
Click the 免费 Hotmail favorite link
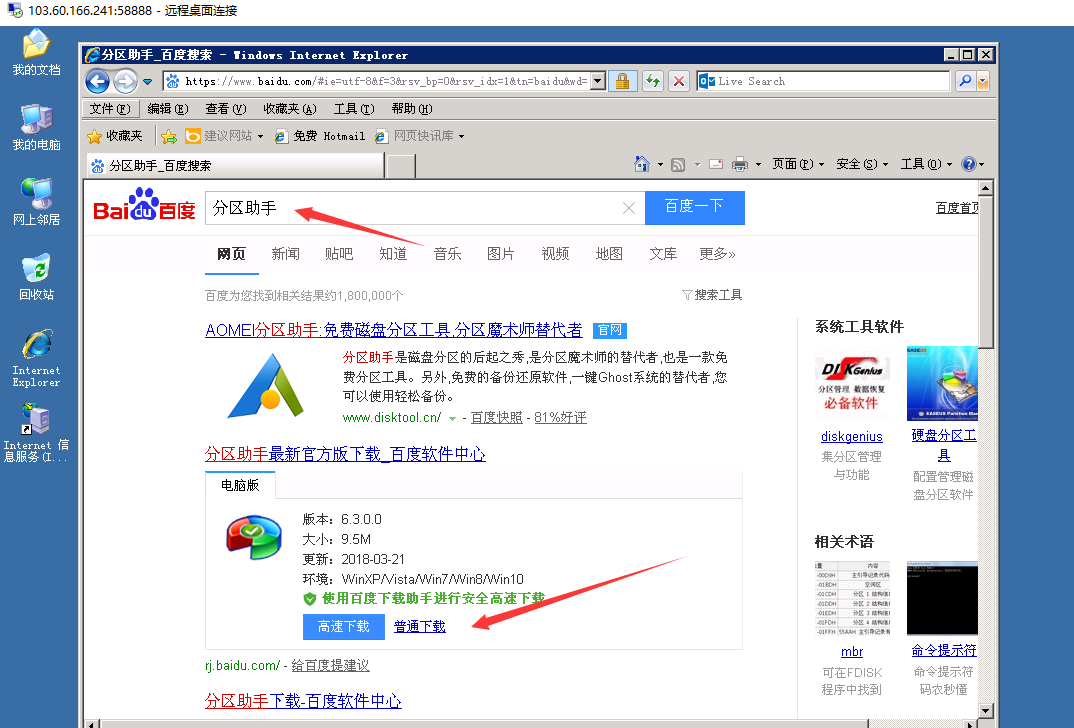[320, 136]
